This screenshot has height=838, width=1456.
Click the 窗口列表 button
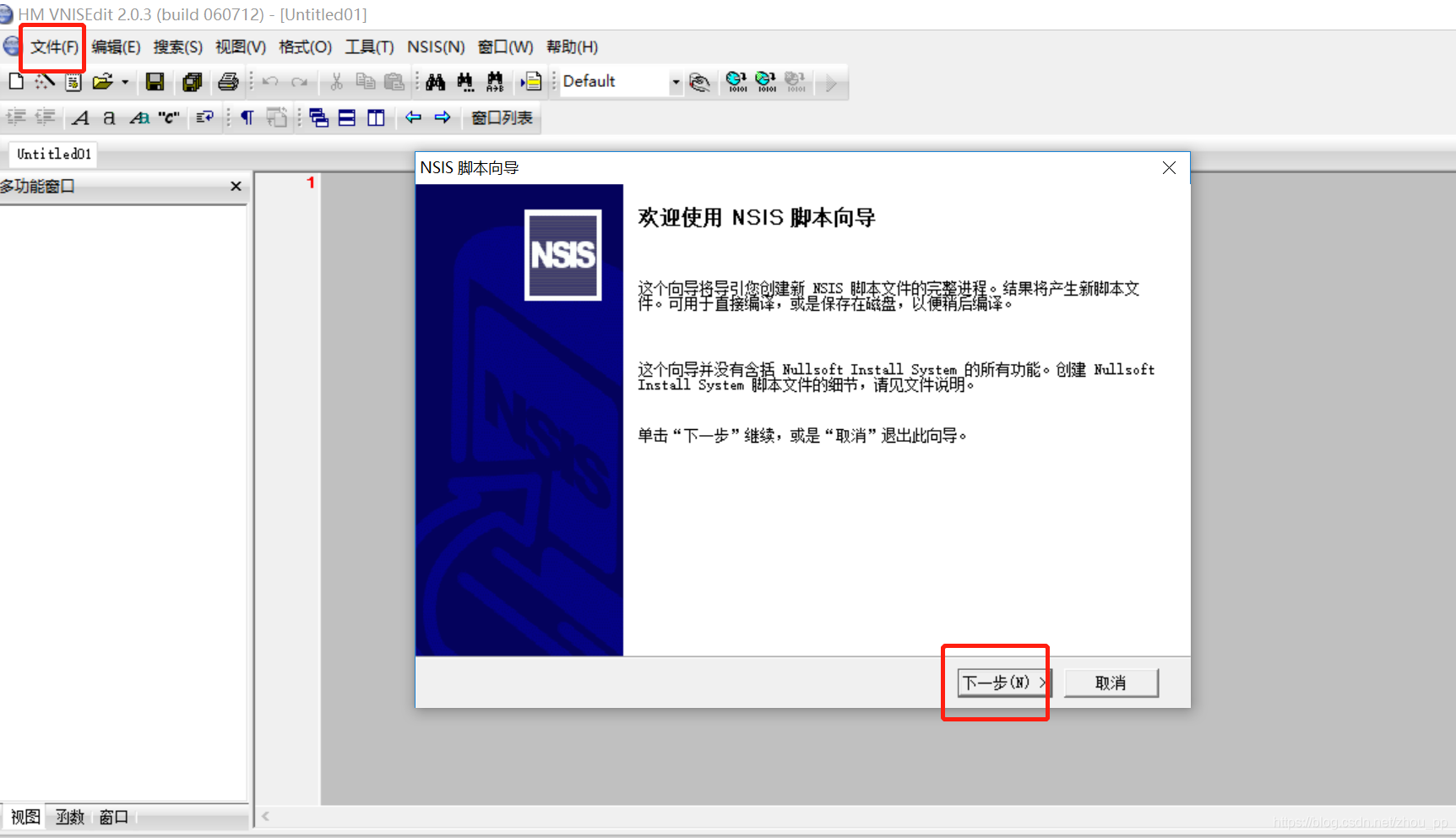click(502, 117)
